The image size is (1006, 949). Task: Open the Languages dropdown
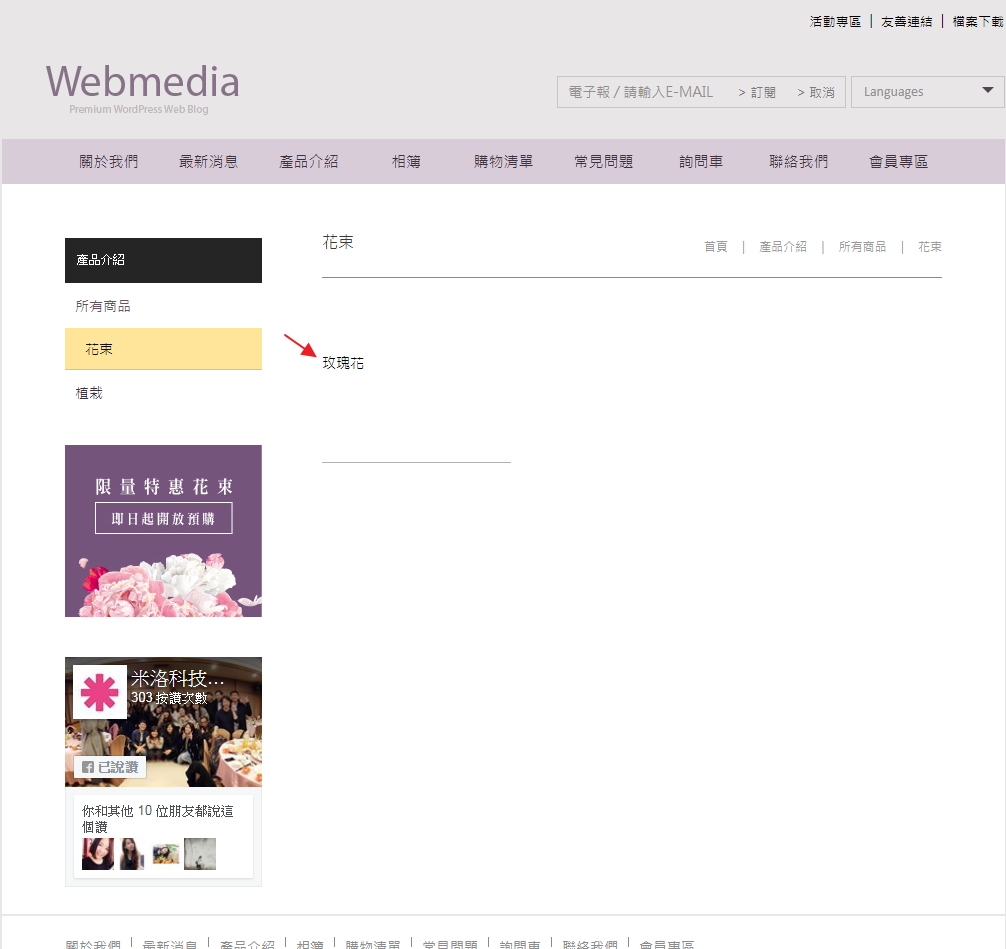pos(927,92)
